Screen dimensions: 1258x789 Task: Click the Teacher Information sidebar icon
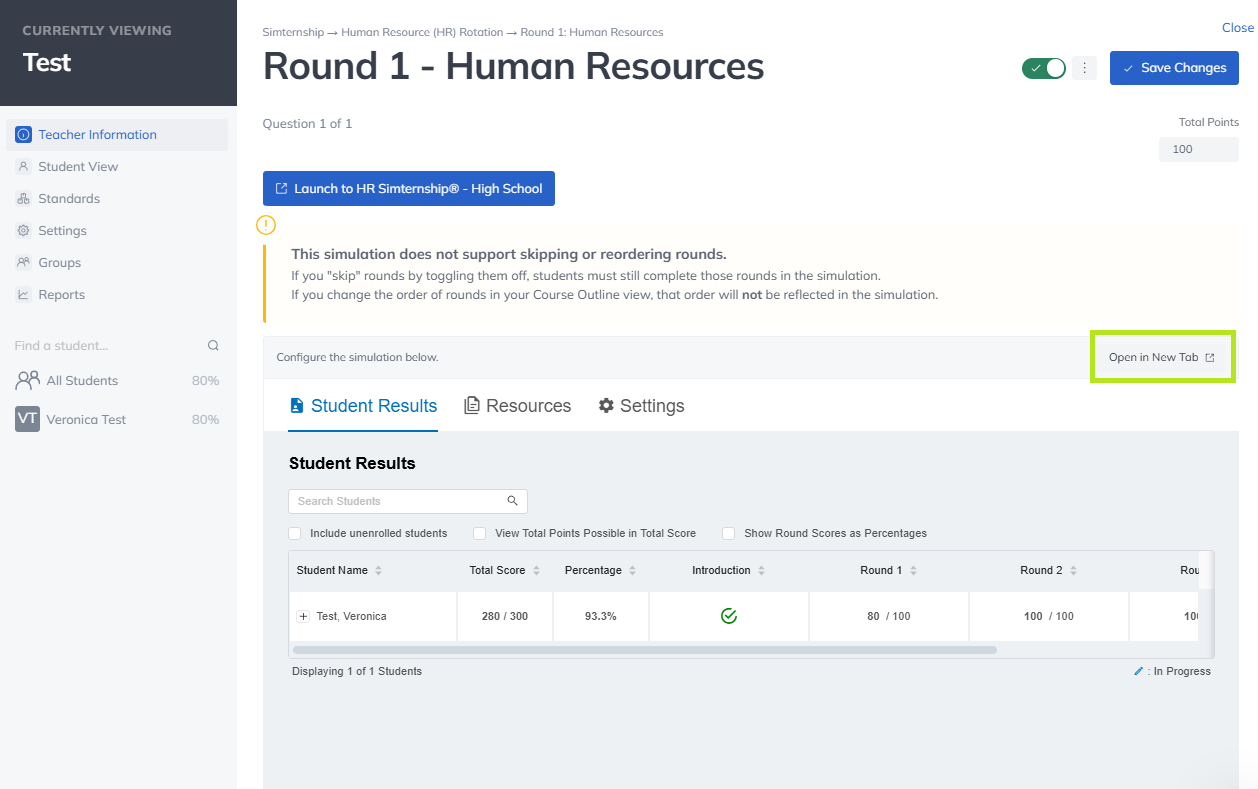[x=24, y=135]
